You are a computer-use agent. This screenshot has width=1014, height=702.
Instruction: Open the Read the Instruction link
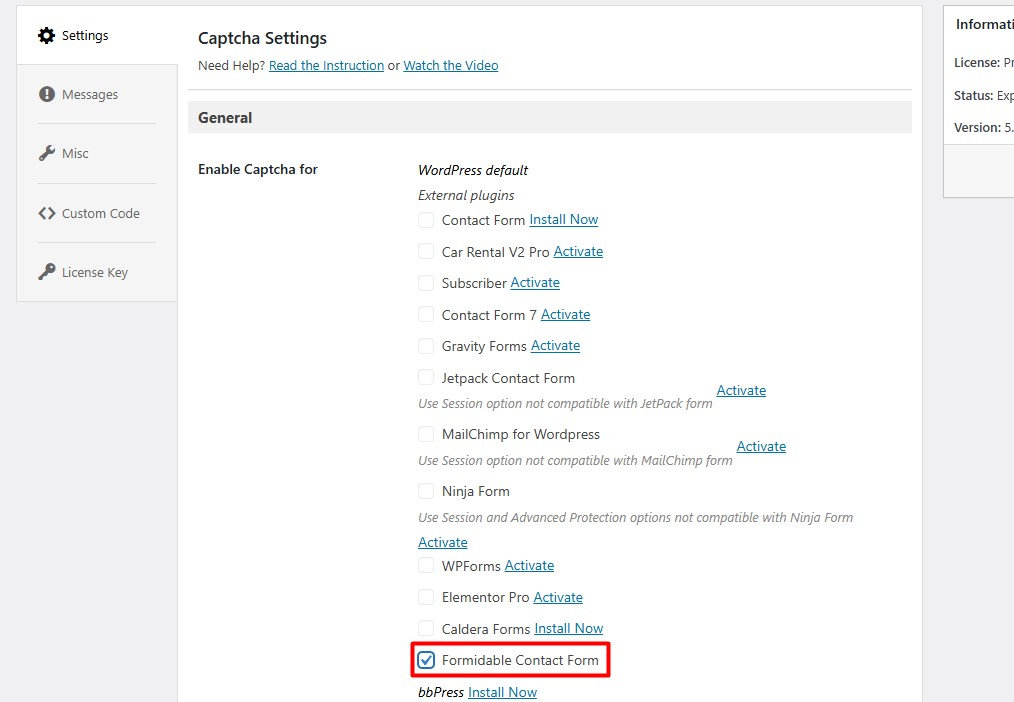(326, 65)
